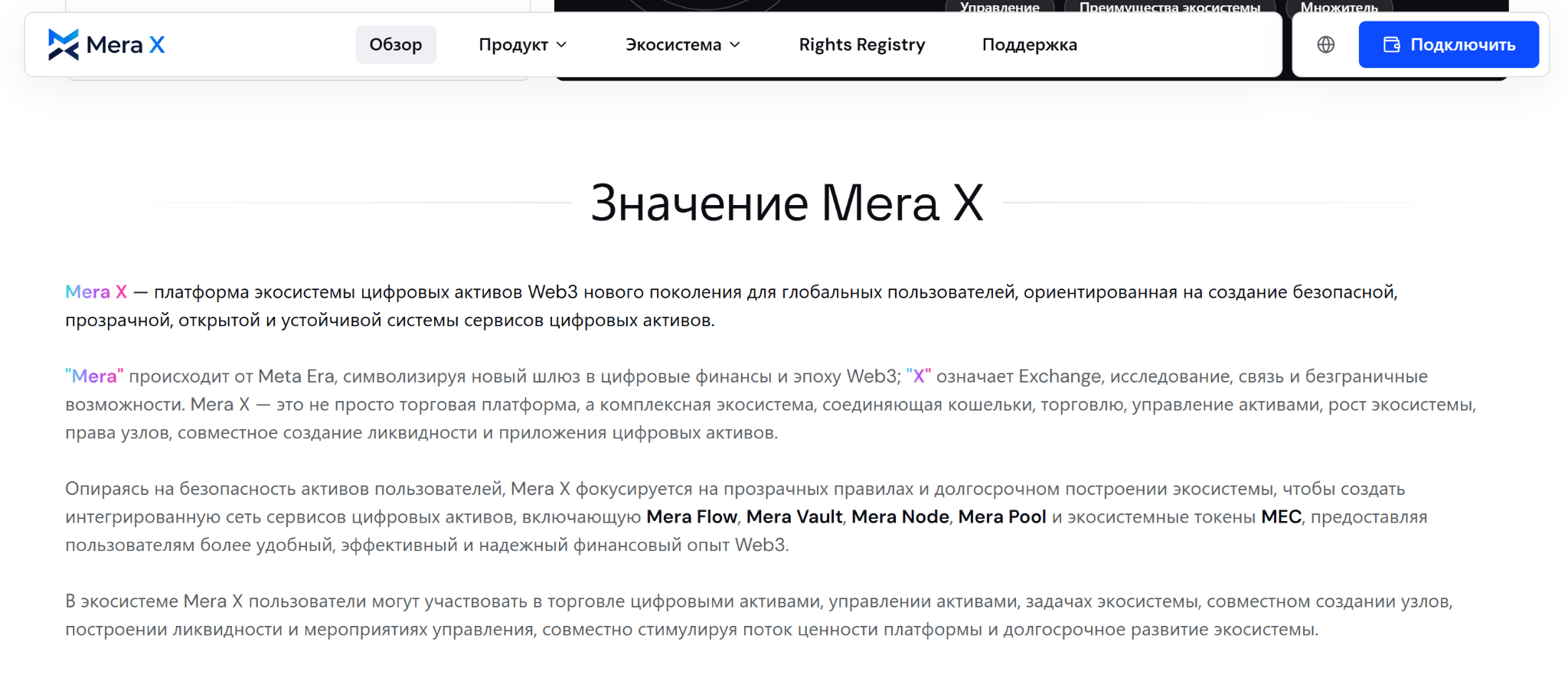Expand the Продукт dropdown chevron

pyautogui.click(x=561, y=44)
